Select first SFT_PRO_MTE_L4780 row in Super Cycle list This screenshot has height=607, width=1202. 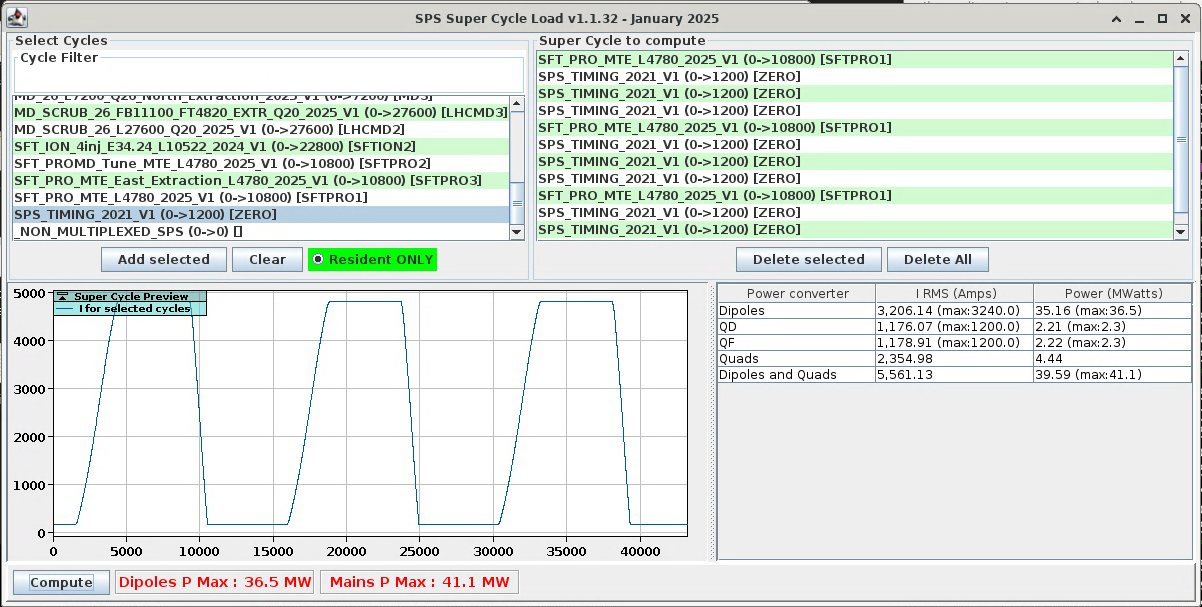(714, 60)
